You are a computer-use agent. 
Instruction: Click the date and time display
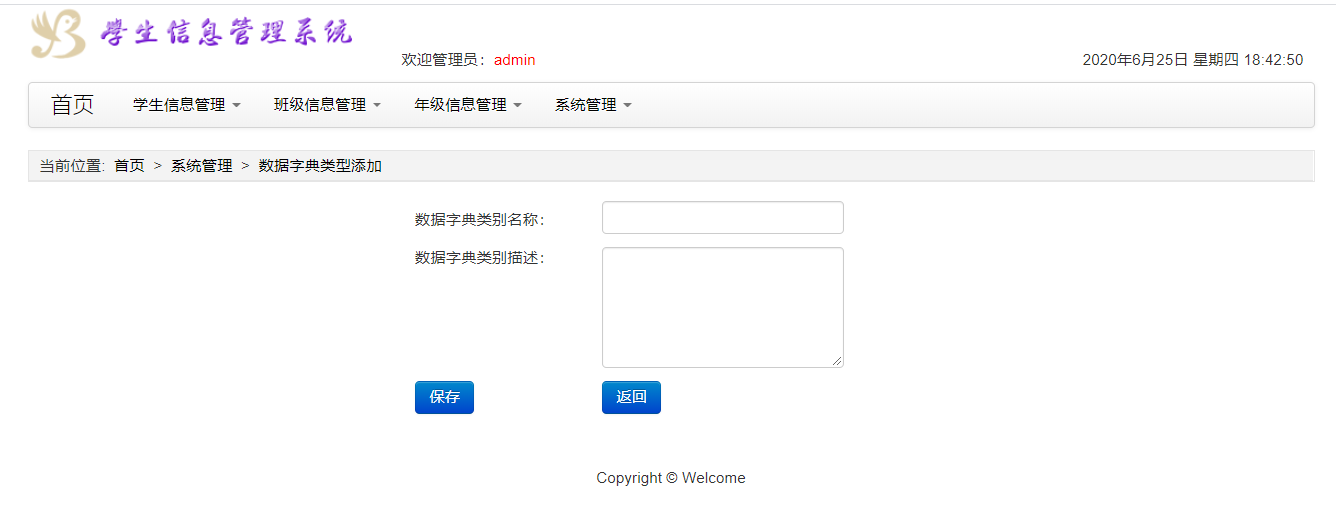click(1193, 60)
